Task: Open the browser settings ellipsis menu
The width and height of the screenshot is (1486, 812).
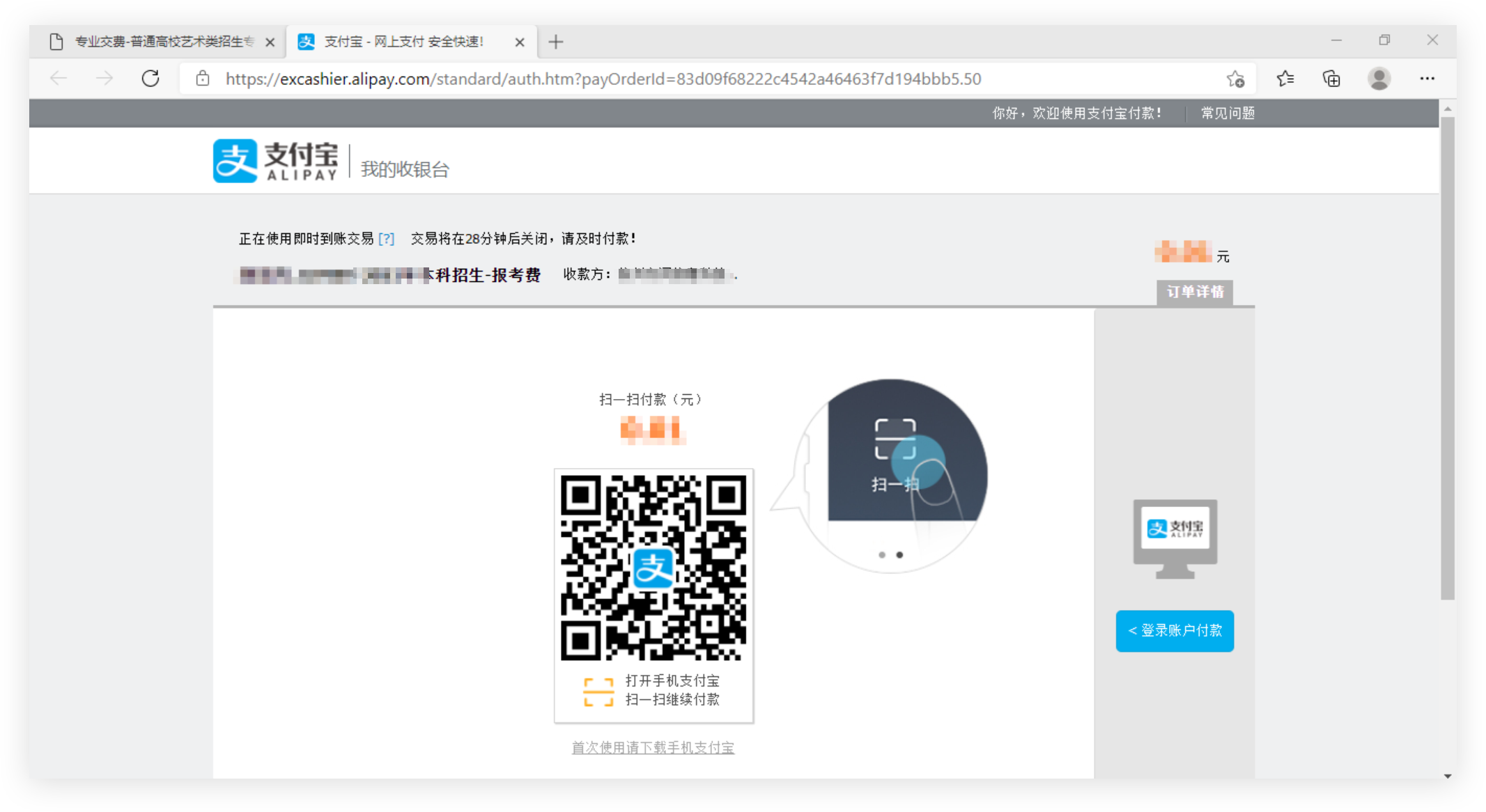Action: click(1427, 79)
